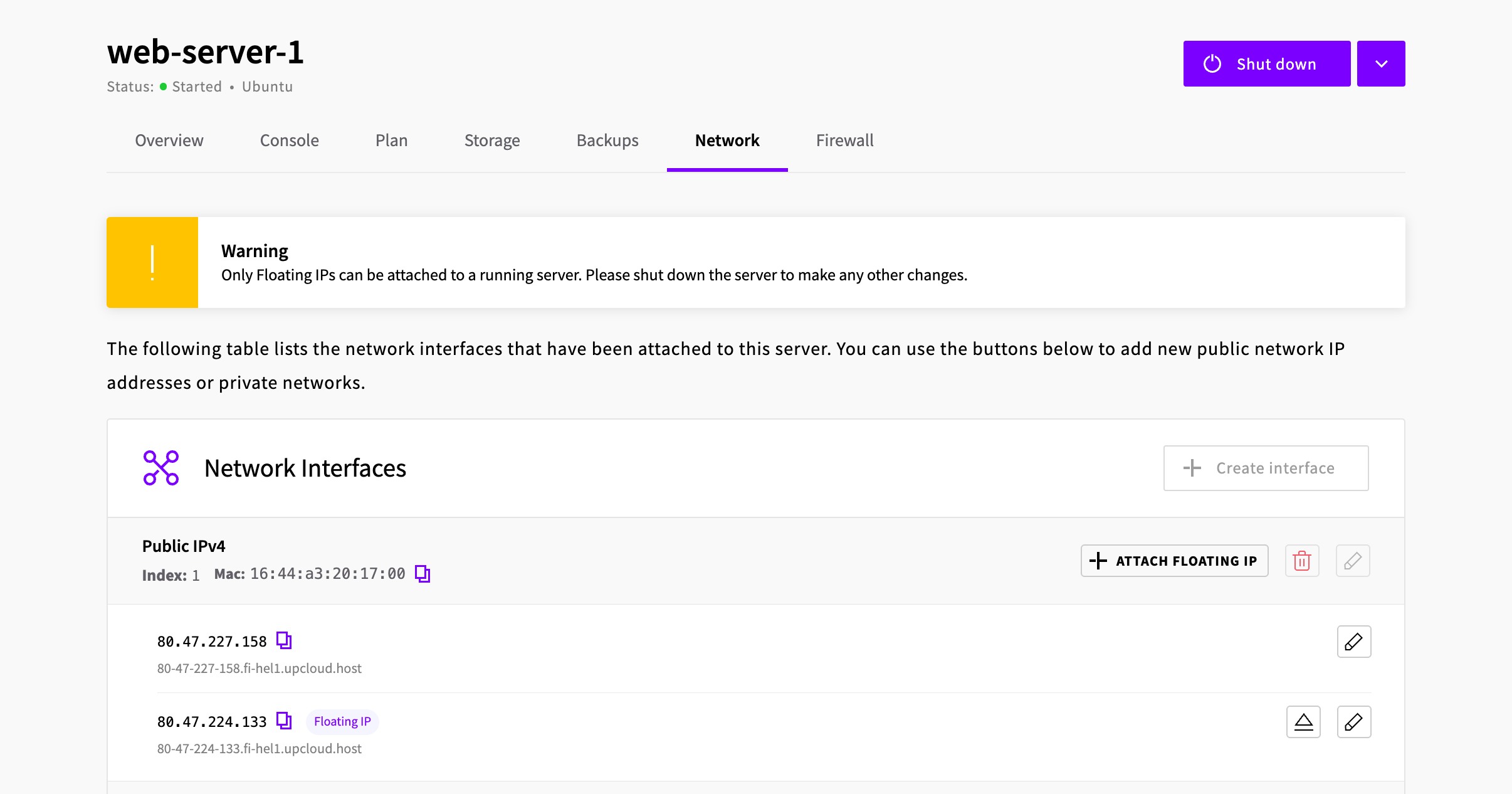Attach a floating IP to the interface

(1174, 561)
